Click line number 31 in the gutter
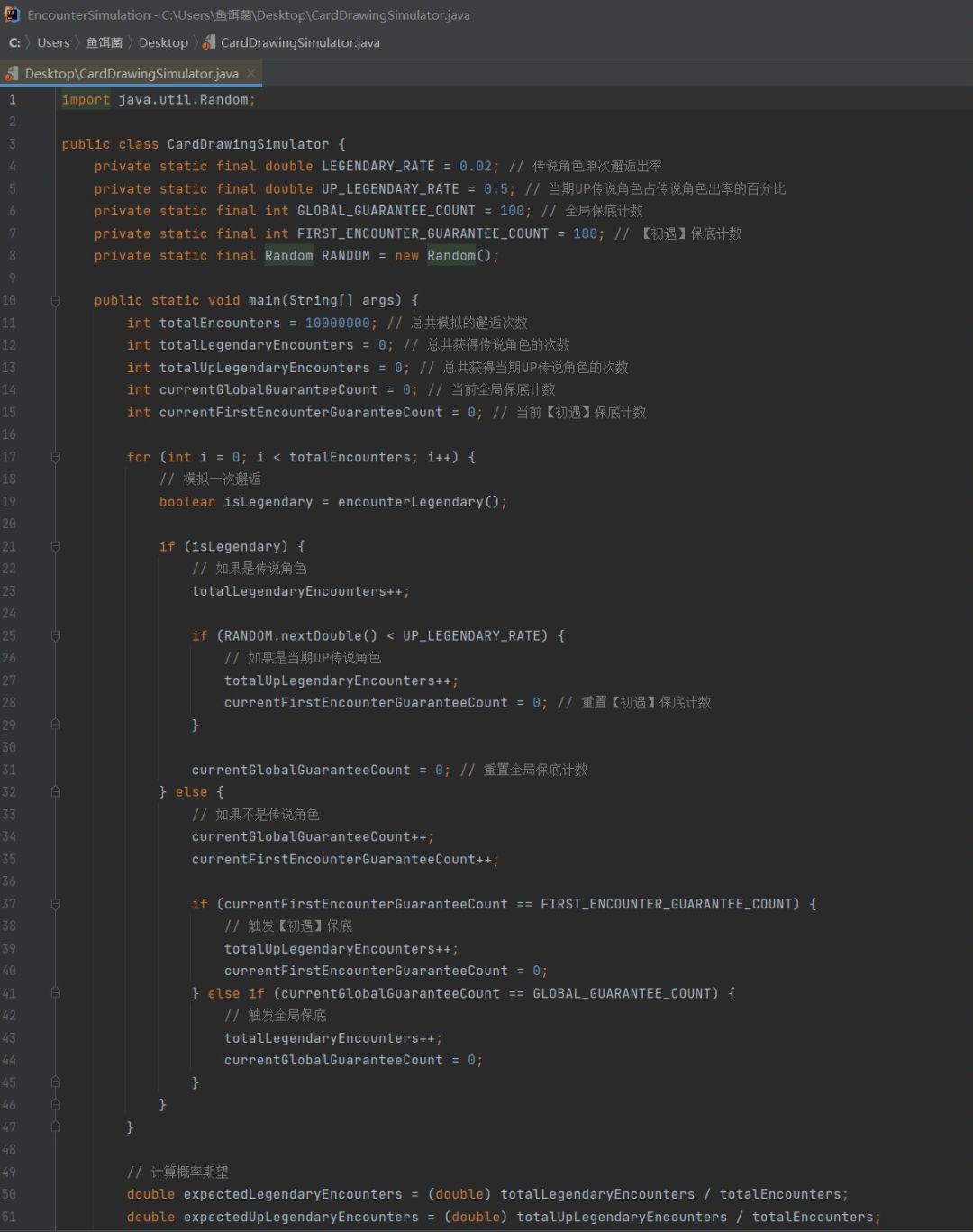 pos(10,770)
